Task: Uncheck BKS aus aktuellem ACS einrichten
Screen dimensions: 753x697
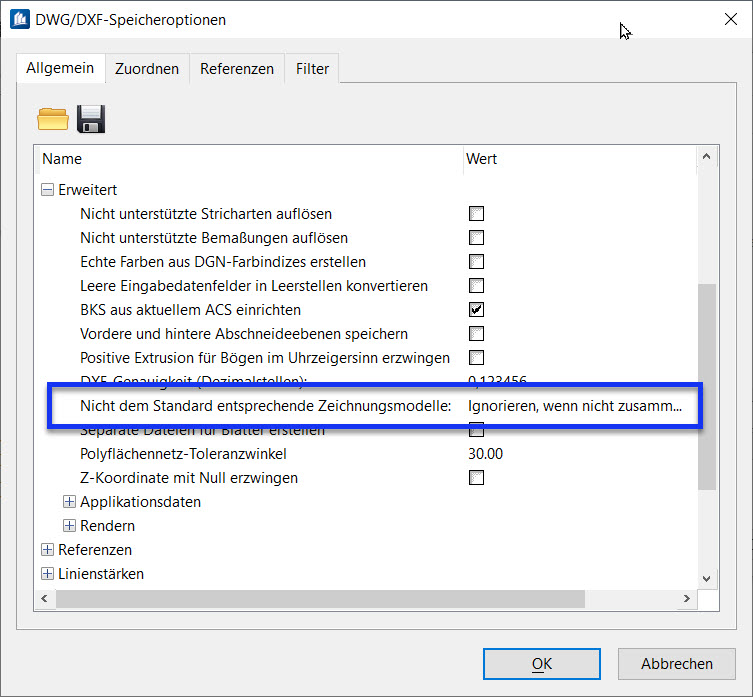Action: (476, 310)
